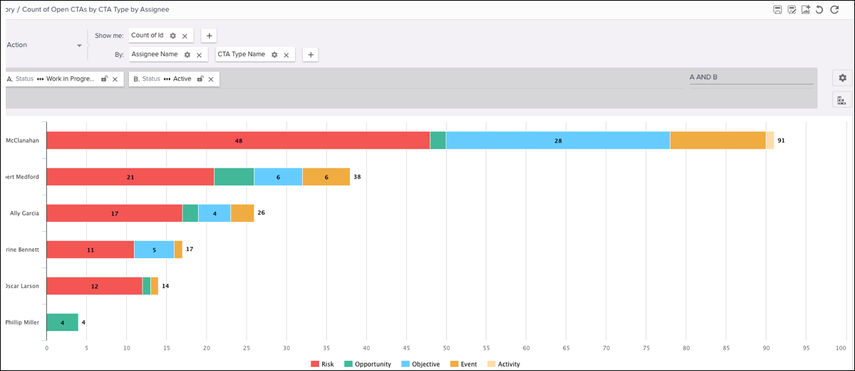Open settings gear for CTA Type Name
This screenshot has height=371, width=855.
(274, 55)
